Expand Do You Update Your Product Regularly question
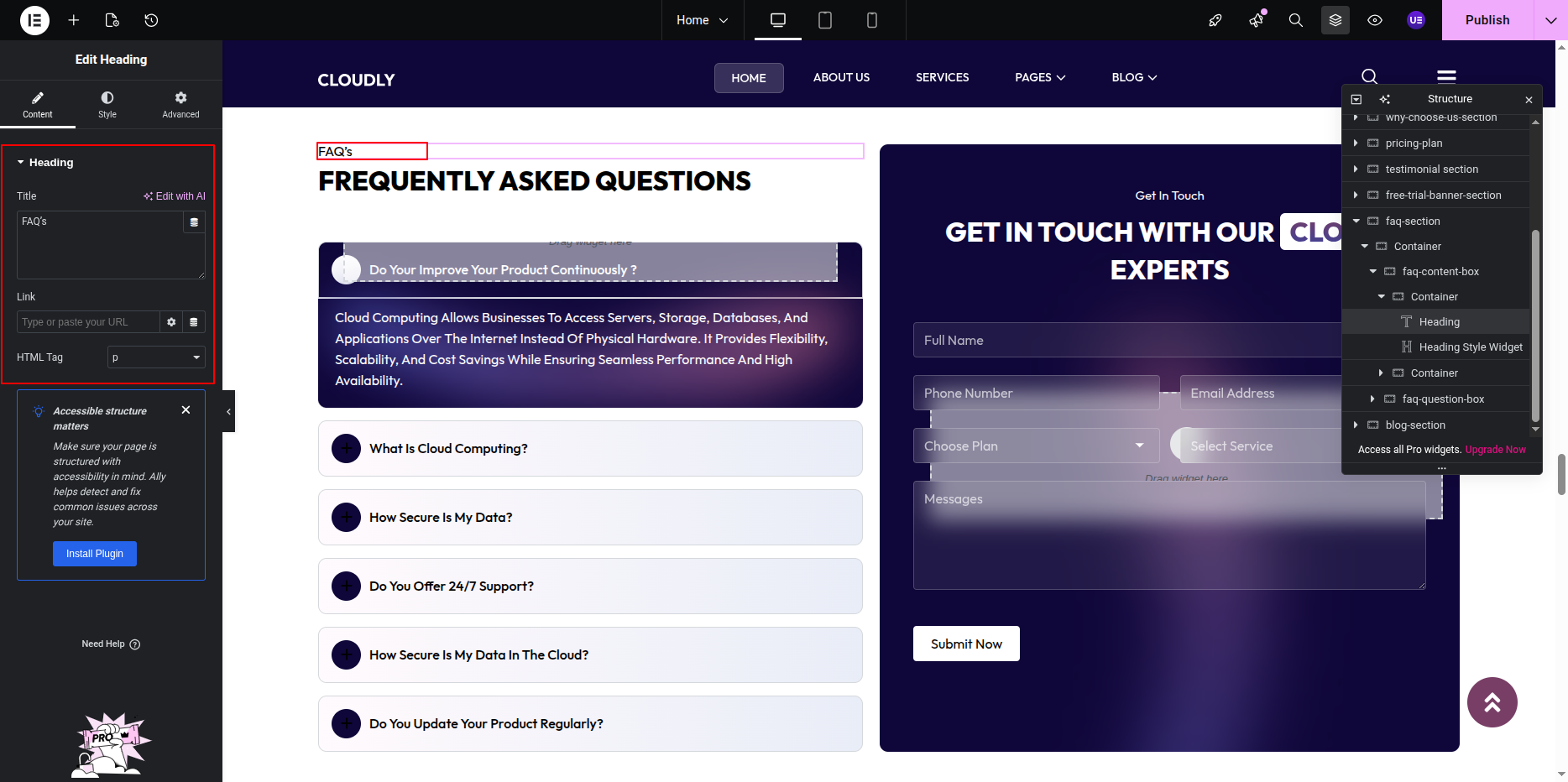Screen dimensions: 1568x782 click(590, 724)
